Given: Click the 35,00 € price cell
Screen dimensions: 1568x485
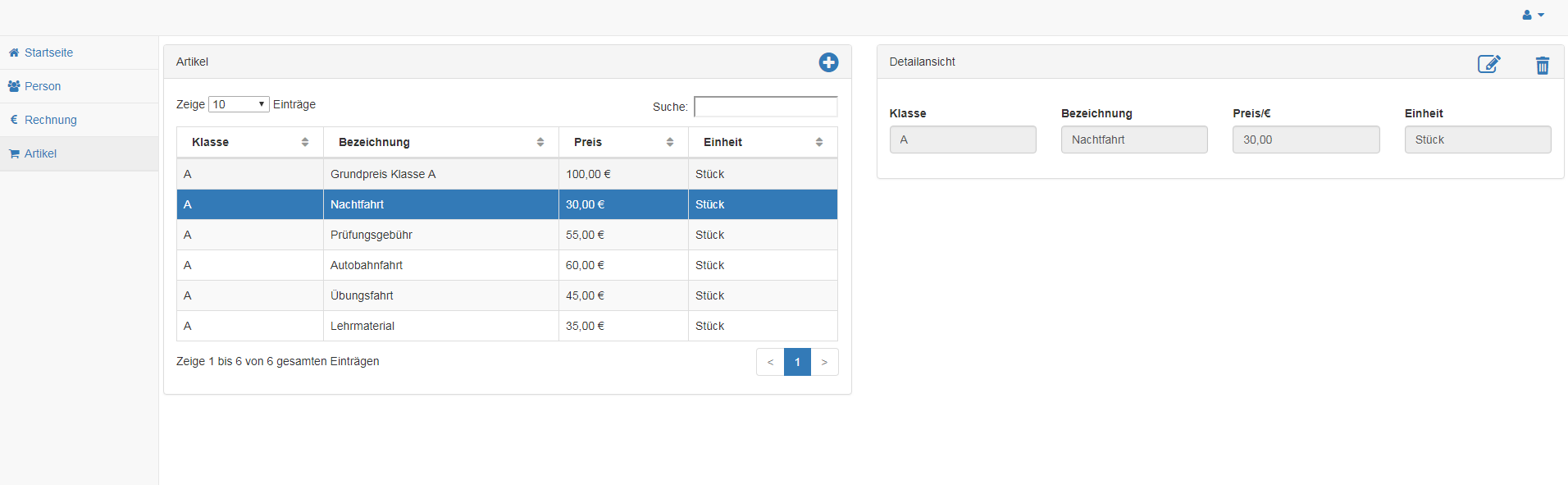Looking at the screenshot, I should click(623, 326).
